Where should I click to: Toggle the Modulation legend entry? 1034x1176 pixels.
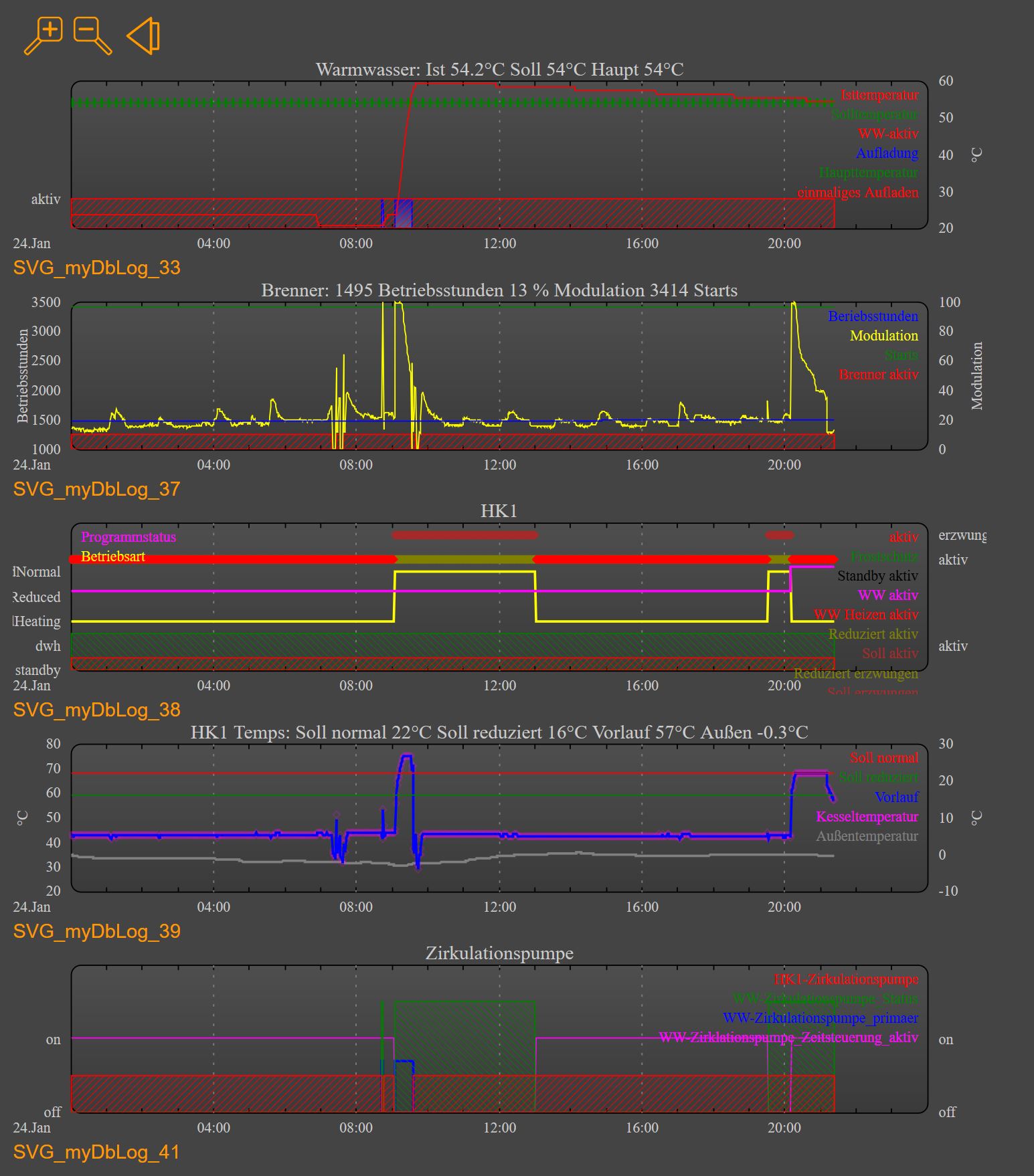884,336
